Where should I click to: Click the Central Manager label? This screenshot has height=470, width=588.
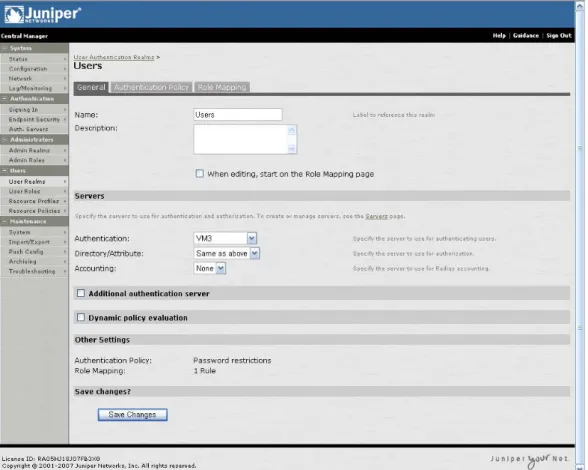pos(24,36)
